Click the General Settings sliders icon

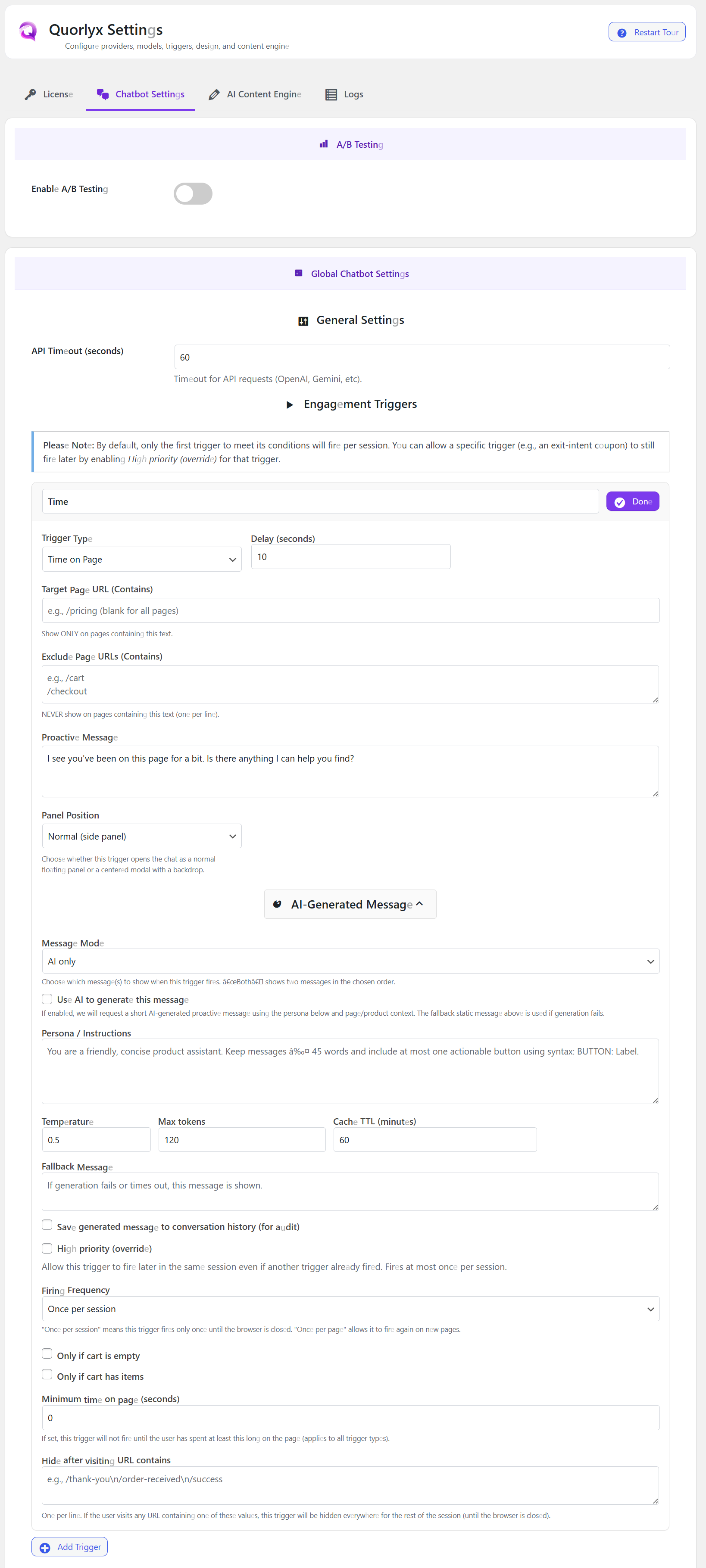[303, 321]
